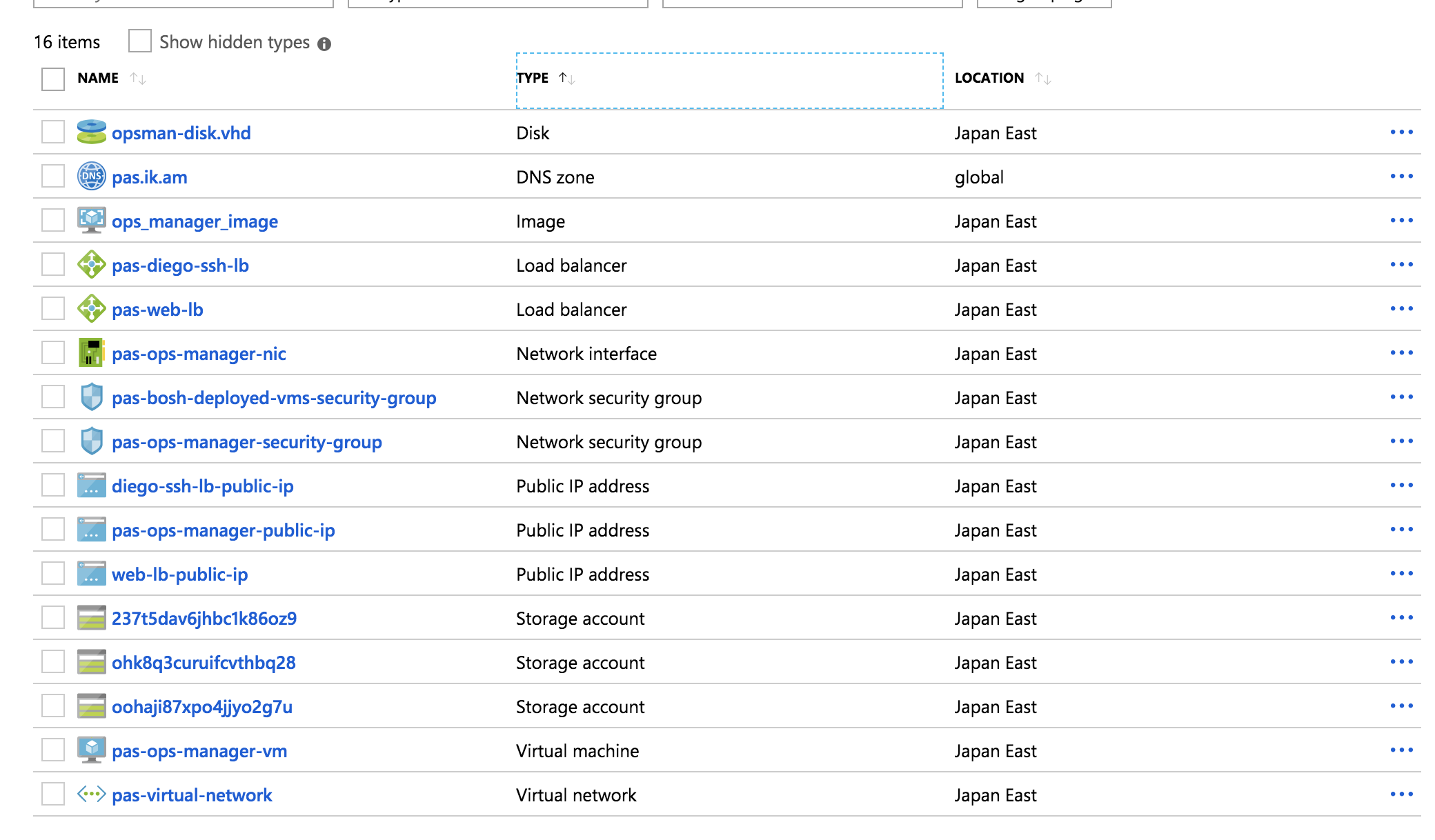Sort by the LOCATION column header
This screenshot has height=840, width=1435.
click(989, 79)
